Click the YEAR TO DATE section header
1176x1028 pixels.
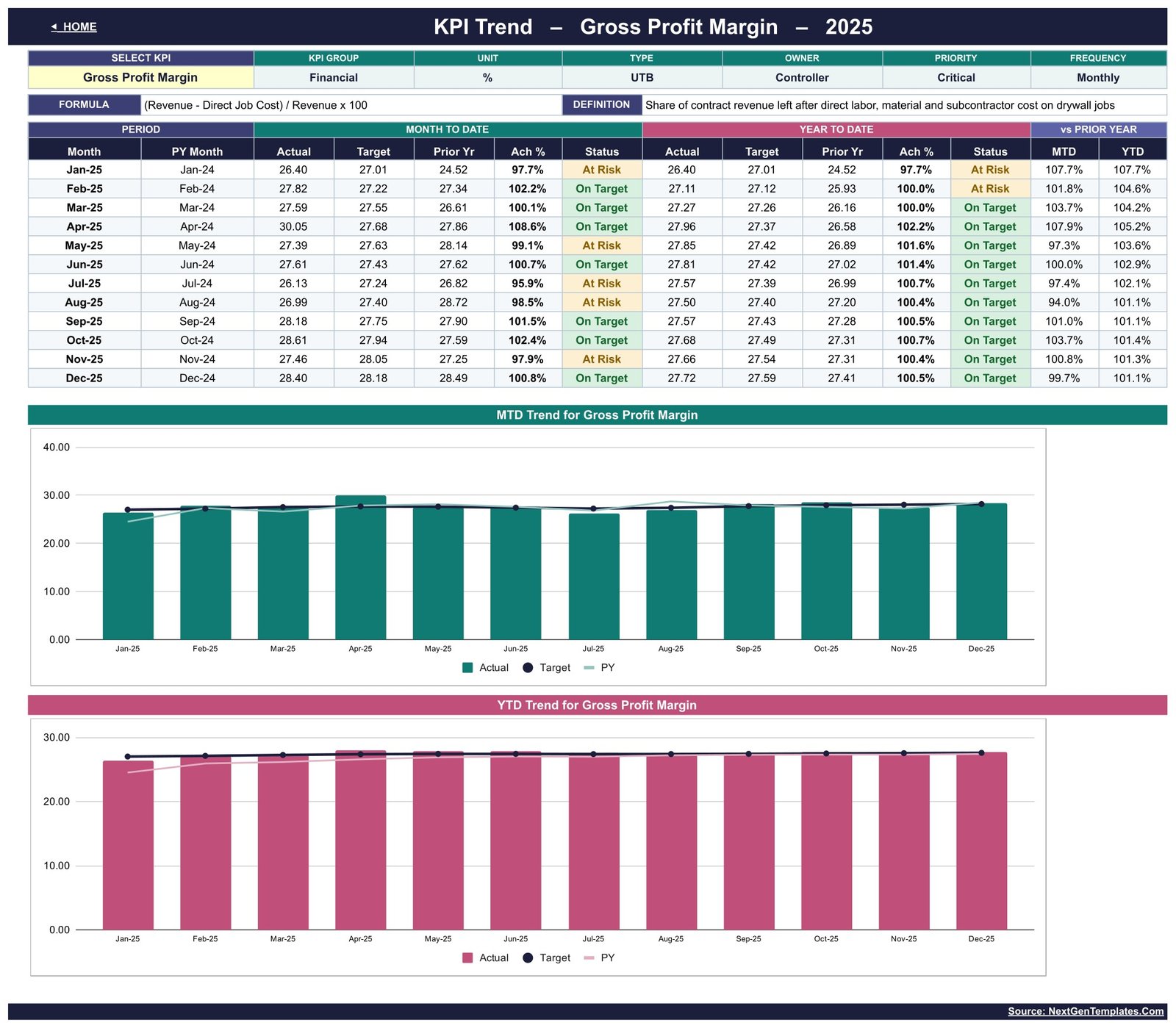[x=836, y=129]
